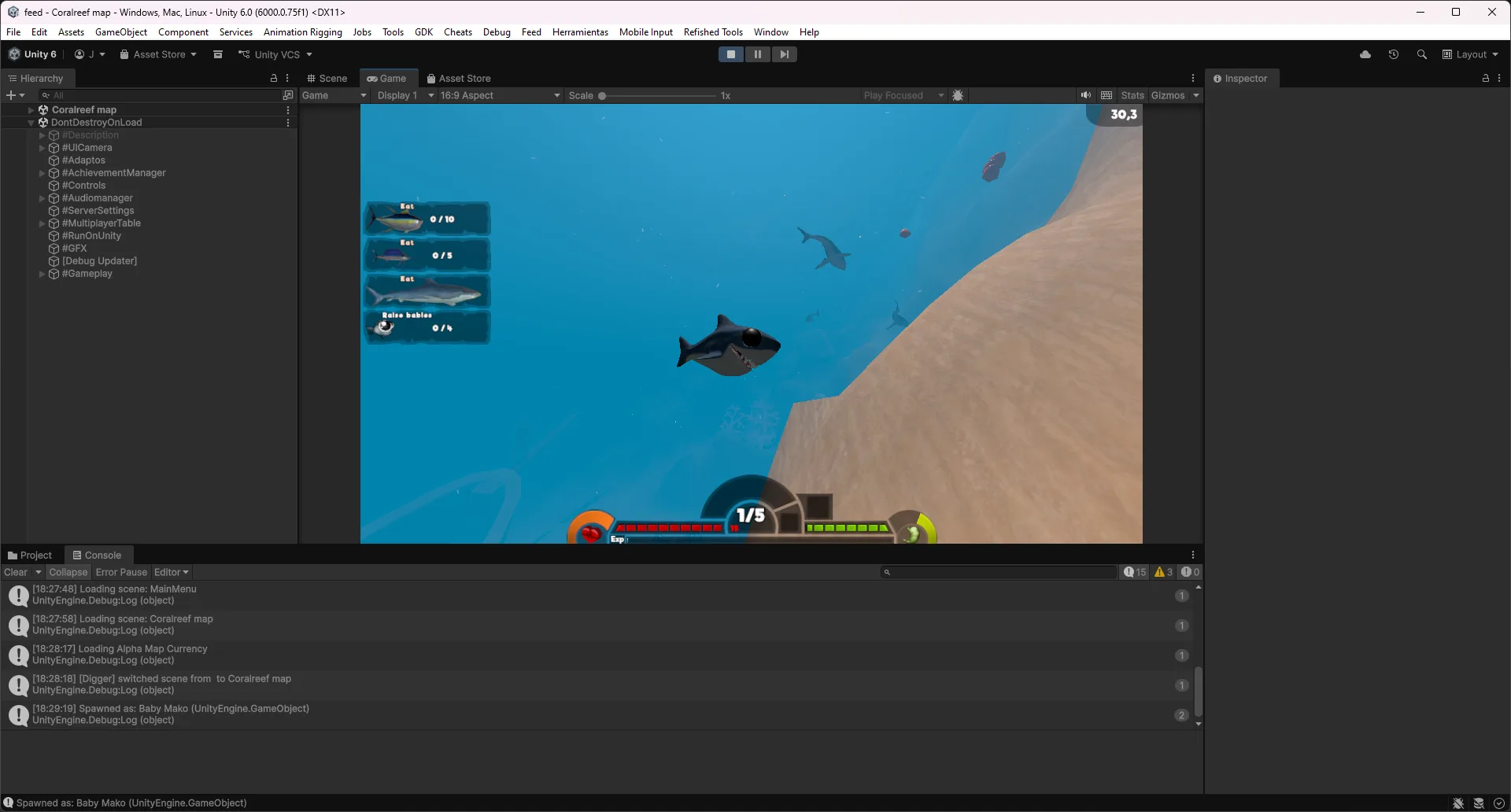Open the Layout dropdown
This screenshot has height=812, width=1511.
tap(1470, 54)
